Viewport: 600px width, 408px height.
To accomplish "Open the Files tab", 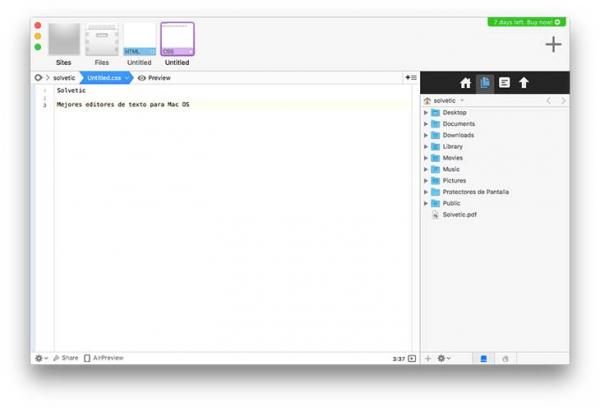I will [x=102, y=44].
